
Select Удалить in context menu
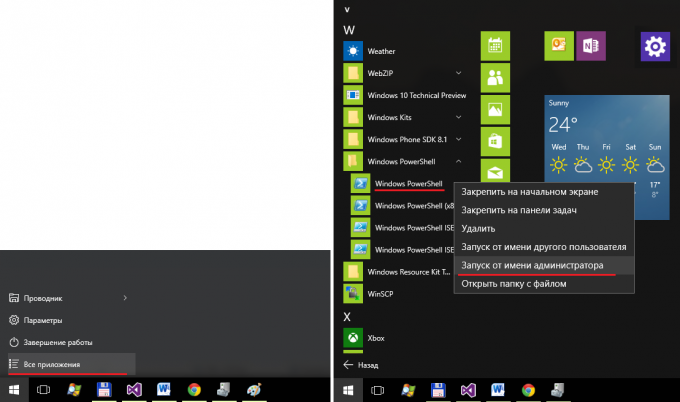tap(544, 229)
